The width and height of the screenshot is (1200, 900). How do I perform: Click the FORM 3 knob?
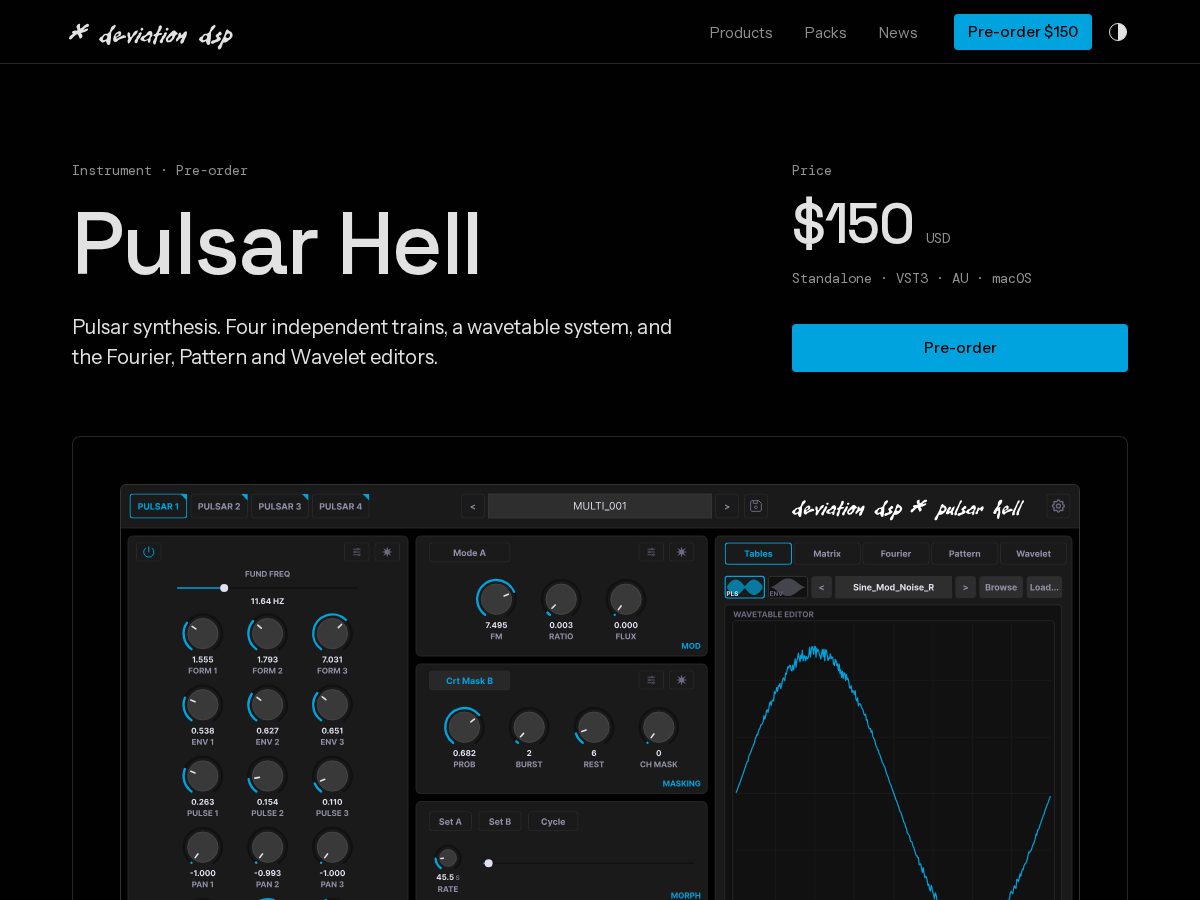click(x=332, y=633)
